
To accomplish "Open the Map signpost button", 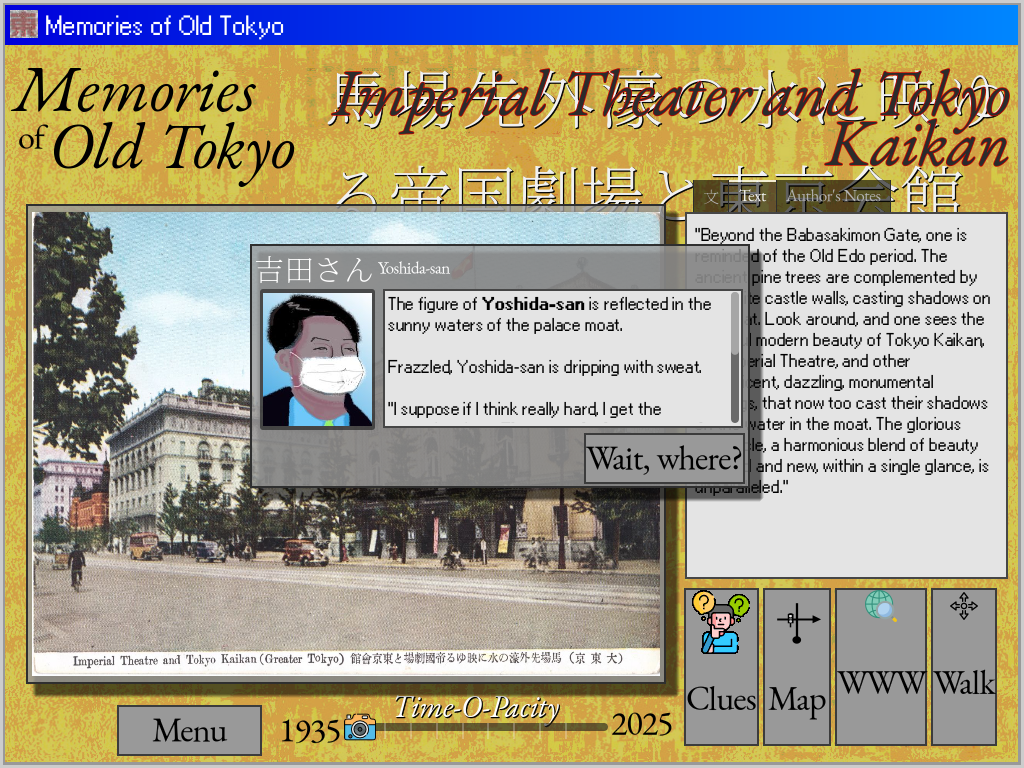I will coord(797,667).
